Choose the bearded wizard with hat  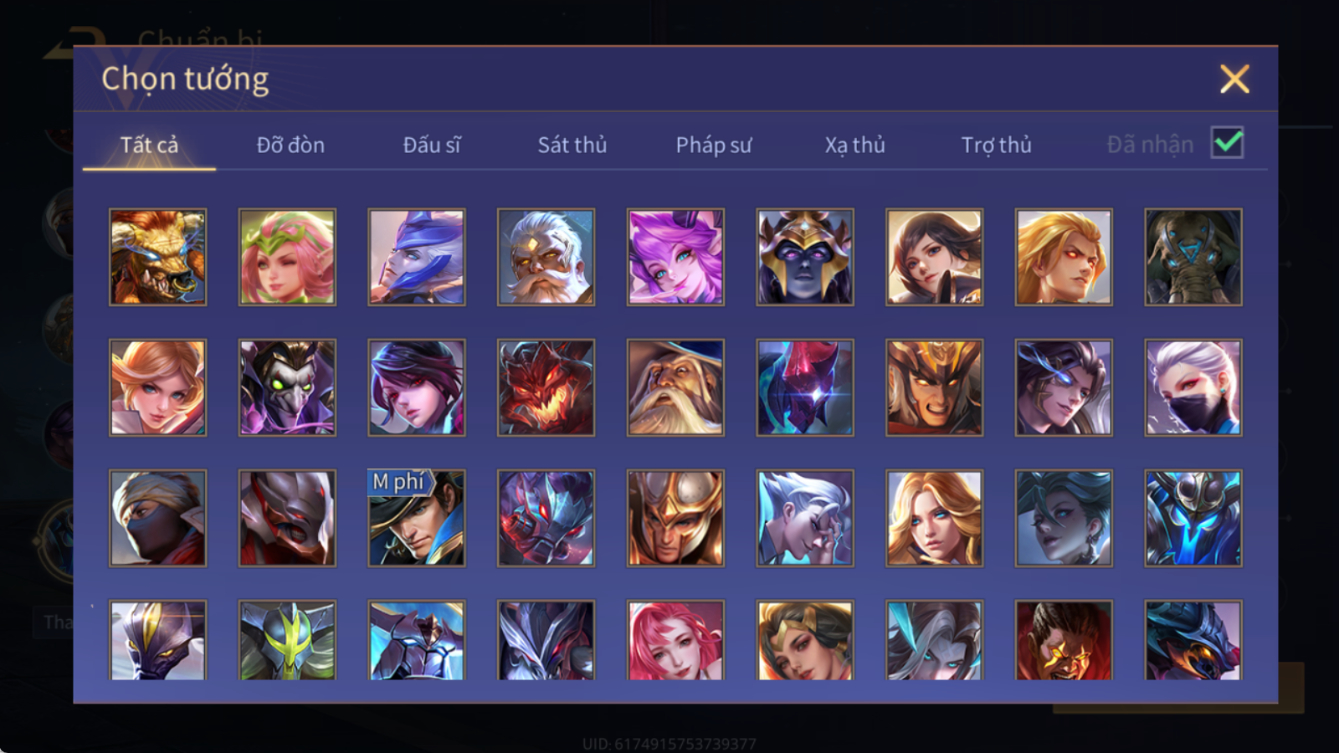675,387
